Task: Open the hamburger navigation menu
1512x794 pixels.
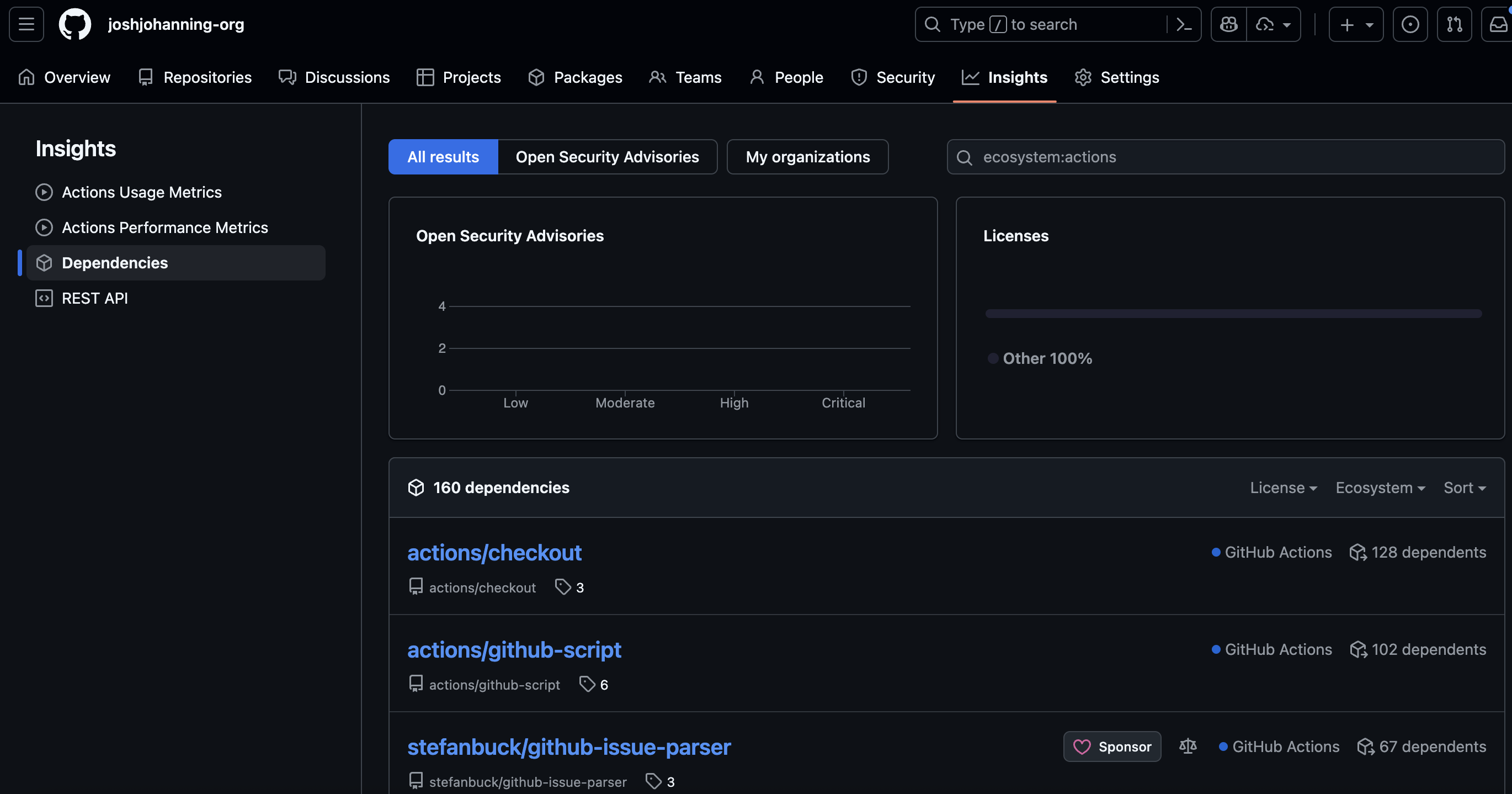Action: [26, 24]
